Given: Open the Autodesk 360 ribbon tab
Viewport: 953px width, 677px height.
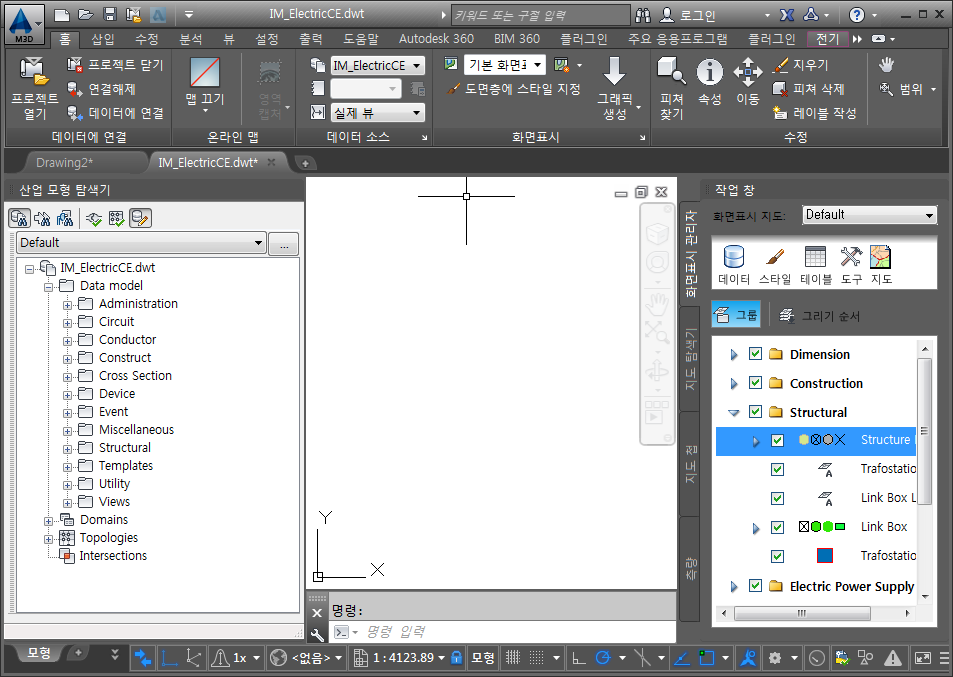Looking at the screenshot, I should pos(436,39).
